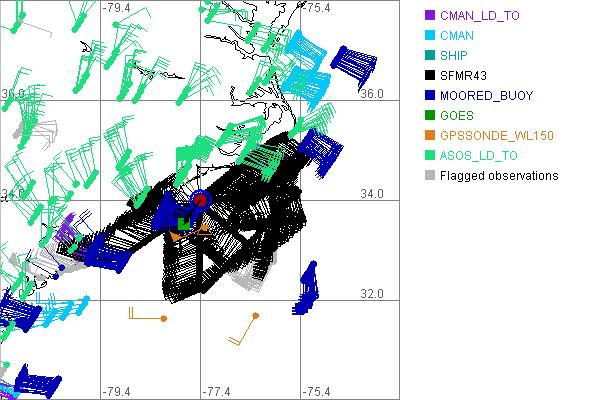Image resolution: width=600 pixels, height=400 pixels.
Task: Select the green GOES legend swatch
Action: (x=430, y=115)
